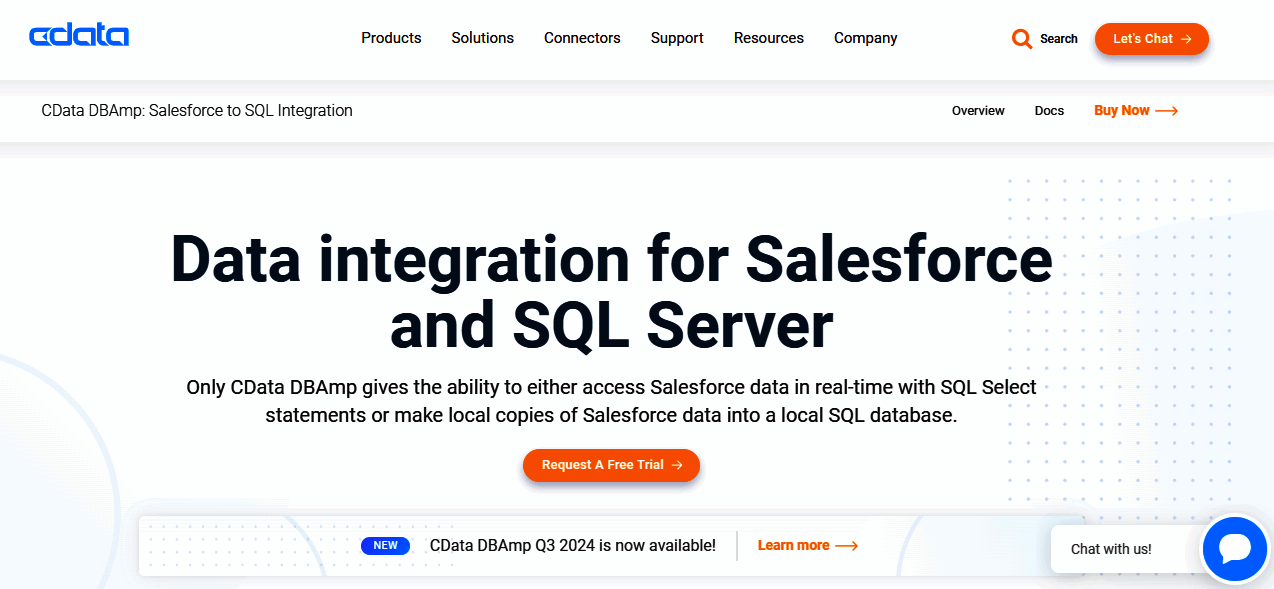Go to the Overview tab
This screenshot has height=589, width=1274.
coord(978,111)
